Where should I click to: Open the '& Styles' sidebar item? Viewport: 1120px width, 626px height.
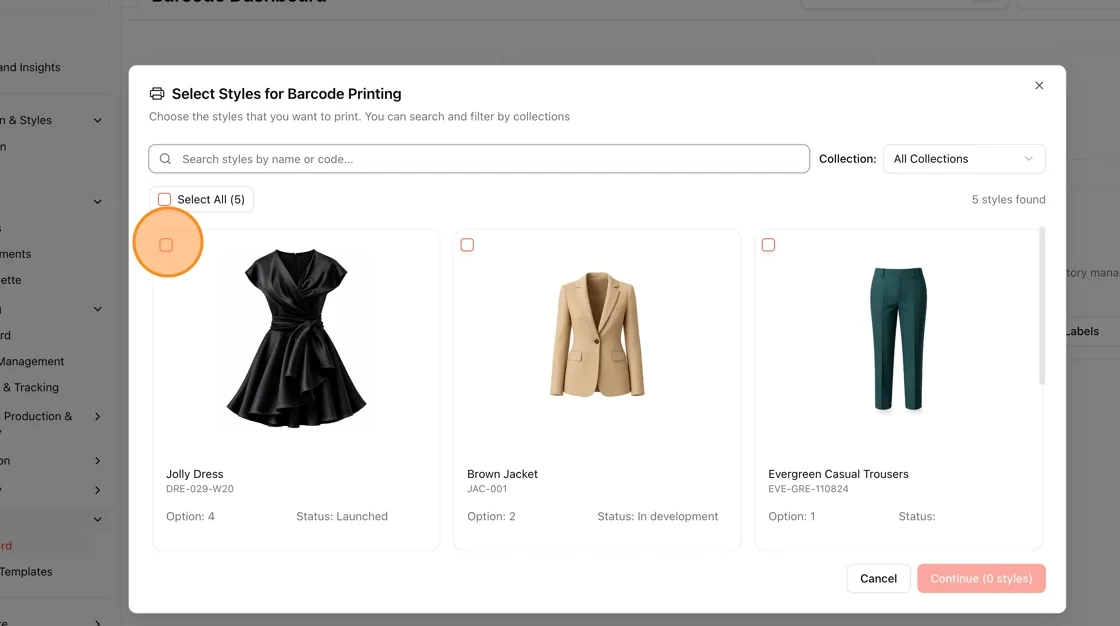coord(26,120)
